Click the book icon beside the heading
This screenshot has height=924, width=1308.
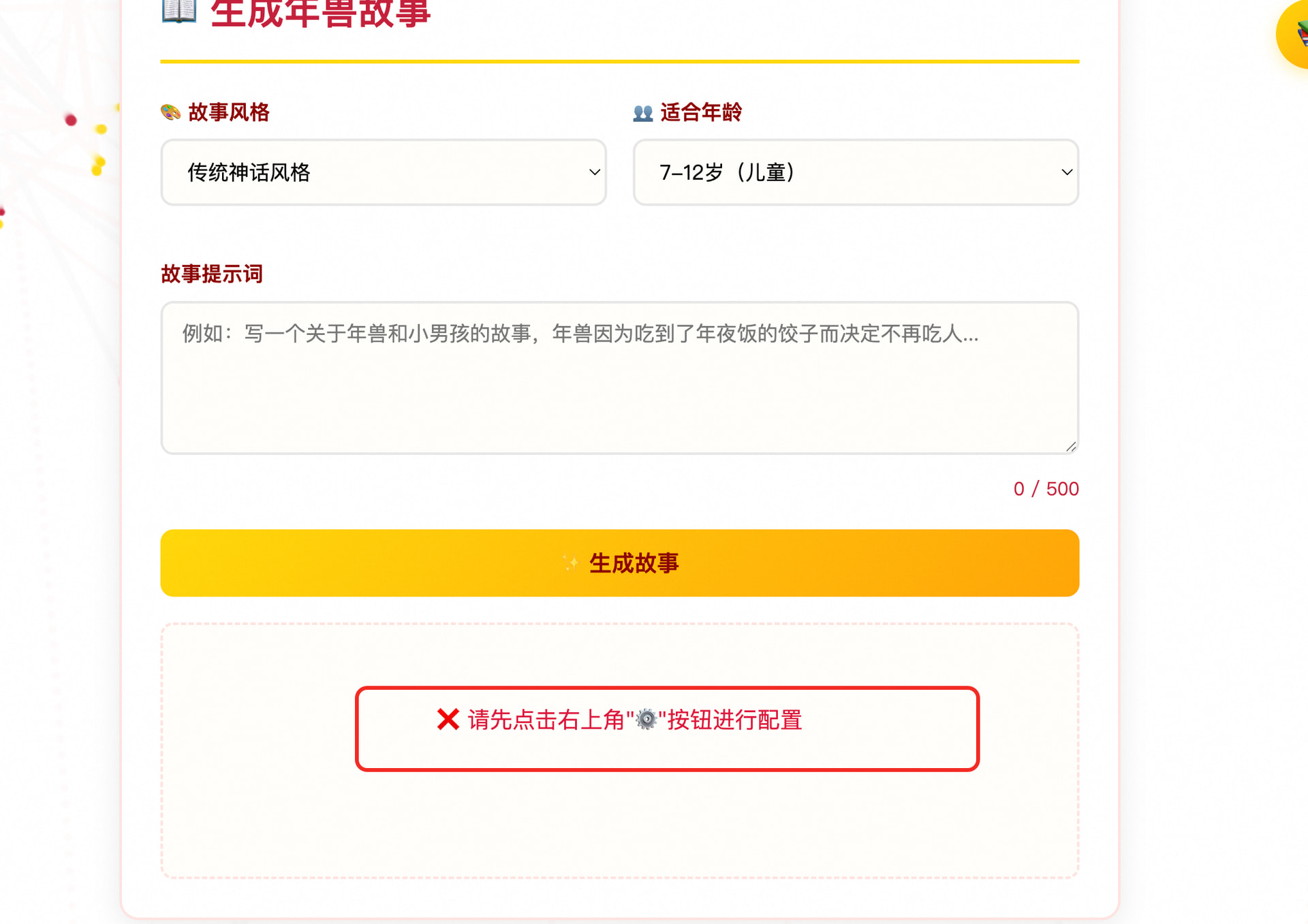coord(178,10)
